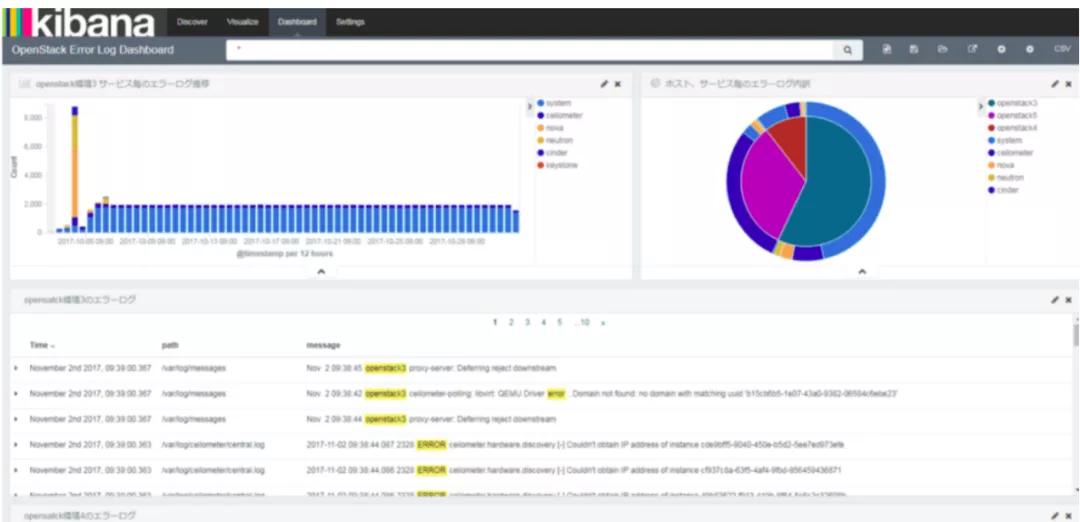The image size is (1080, 522).
Task: Toggle system in pie chart legend
Action: (x=1005, y=140)
